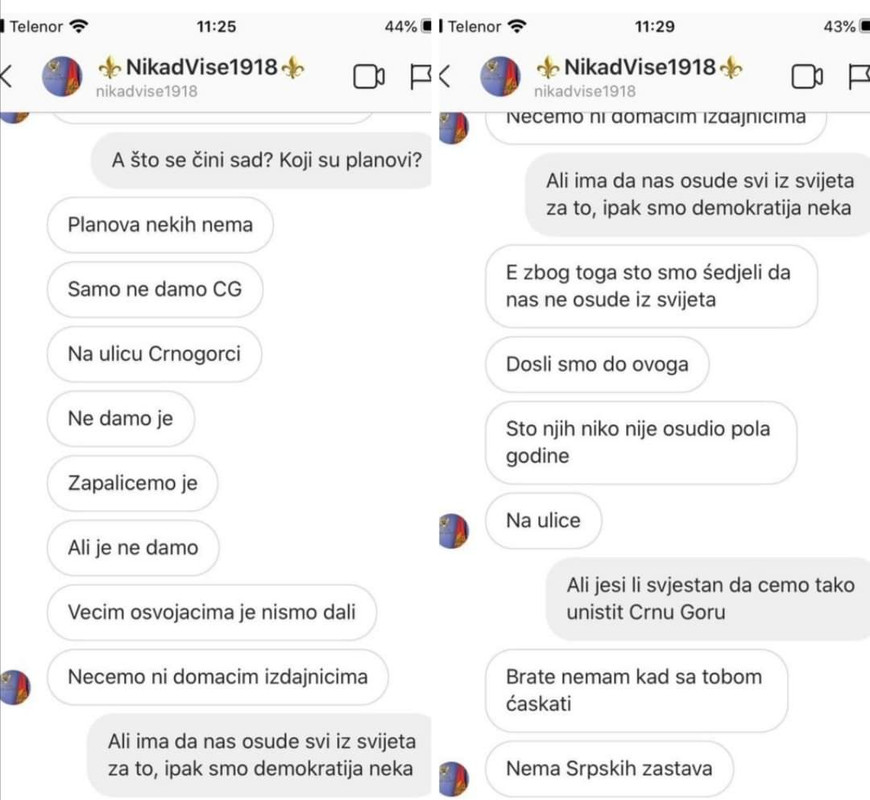Select 'Brate nemam kad sa tobom ćaskati' message

click(636, 690)
